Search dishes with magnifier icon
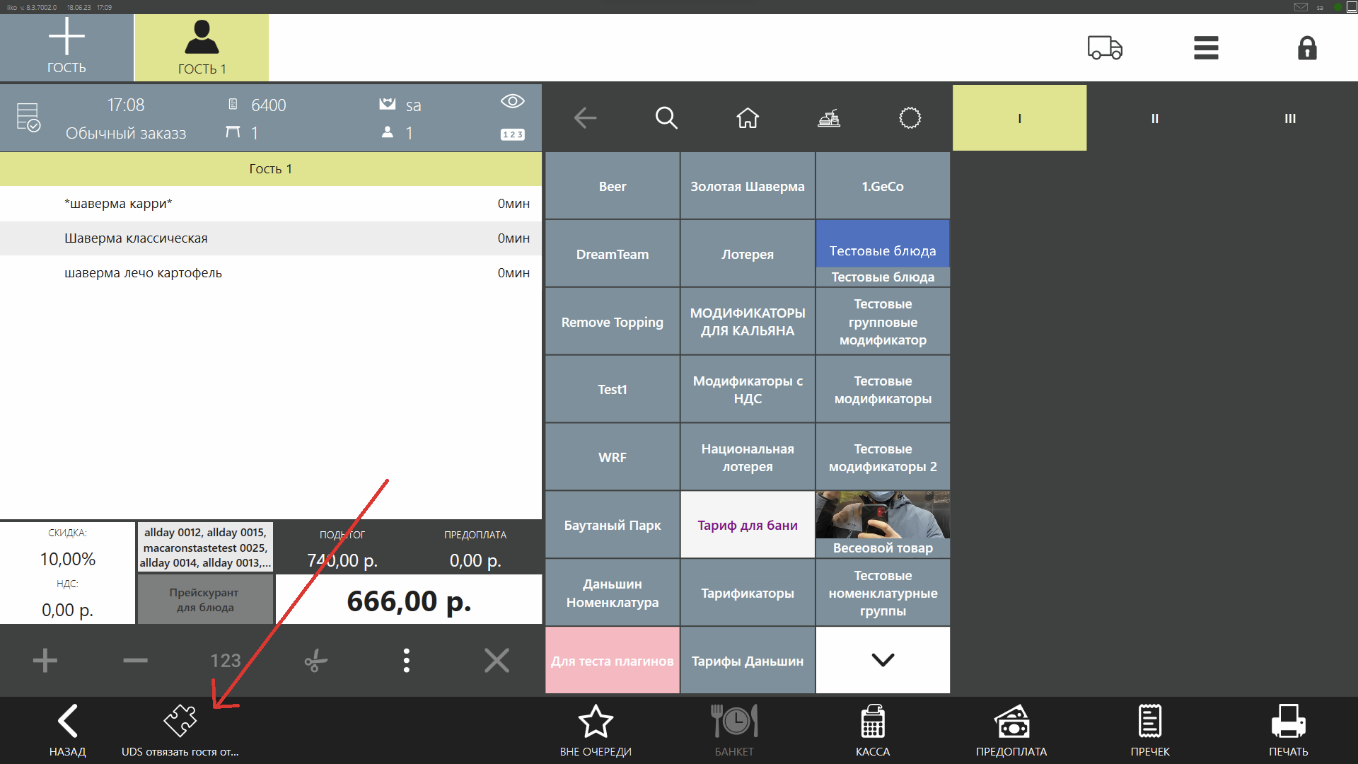Screen dimensions: 1358x764 [666, 118]
